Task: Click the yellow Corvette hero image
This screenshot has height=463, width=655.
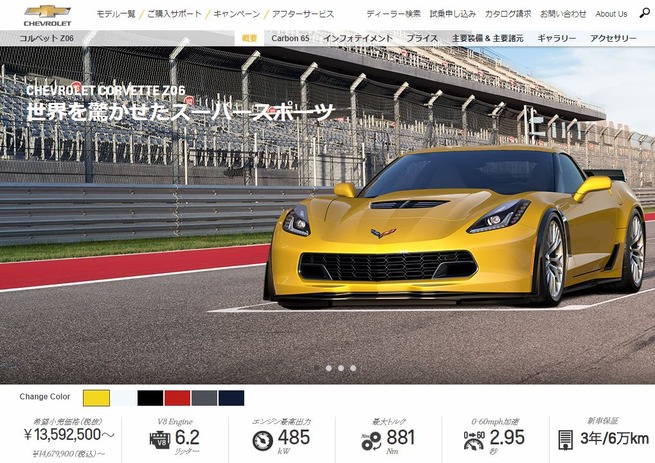Action: tap(454, 228)
